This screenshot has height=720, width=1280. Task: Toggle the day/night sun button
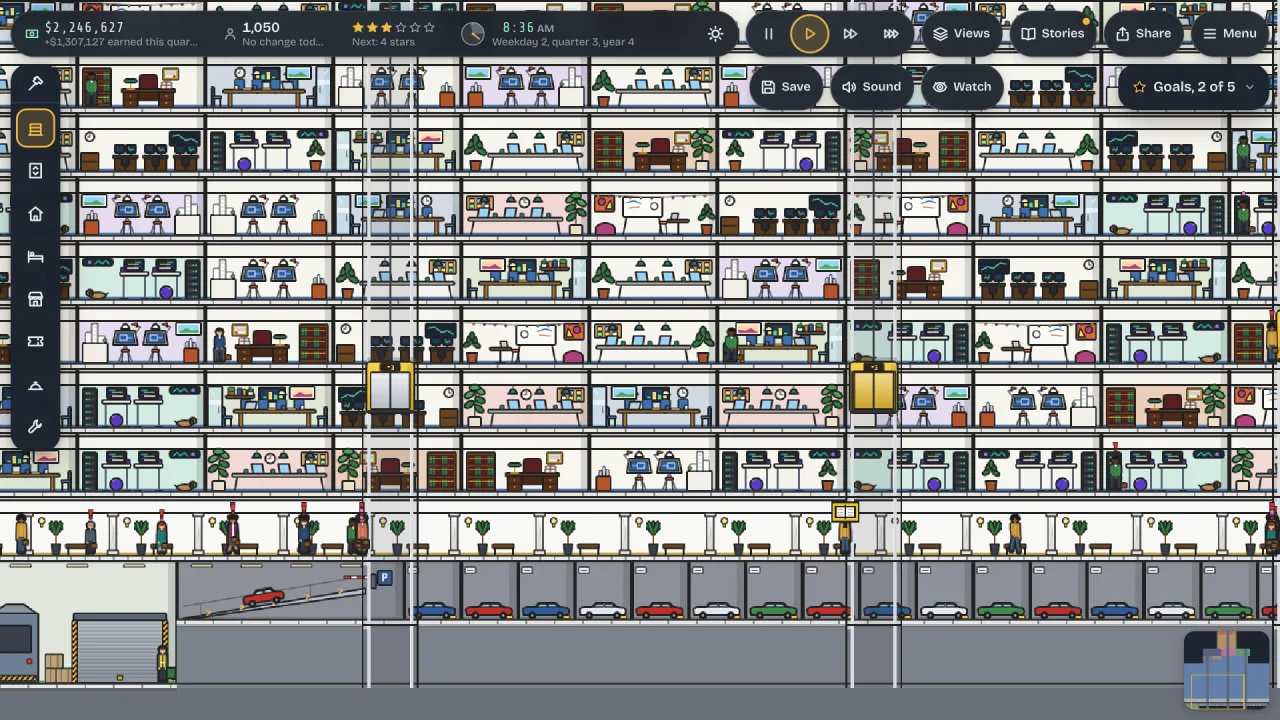pyautogui.click(x=715, y=33)
